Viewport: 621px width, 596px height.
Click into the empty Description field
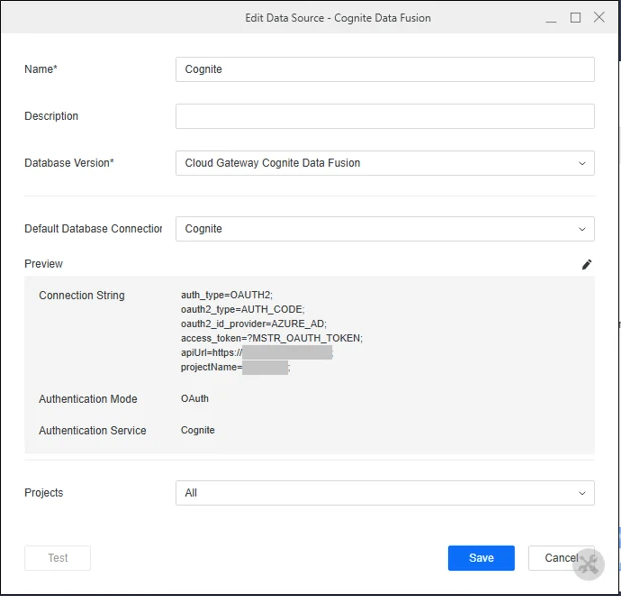385,116
